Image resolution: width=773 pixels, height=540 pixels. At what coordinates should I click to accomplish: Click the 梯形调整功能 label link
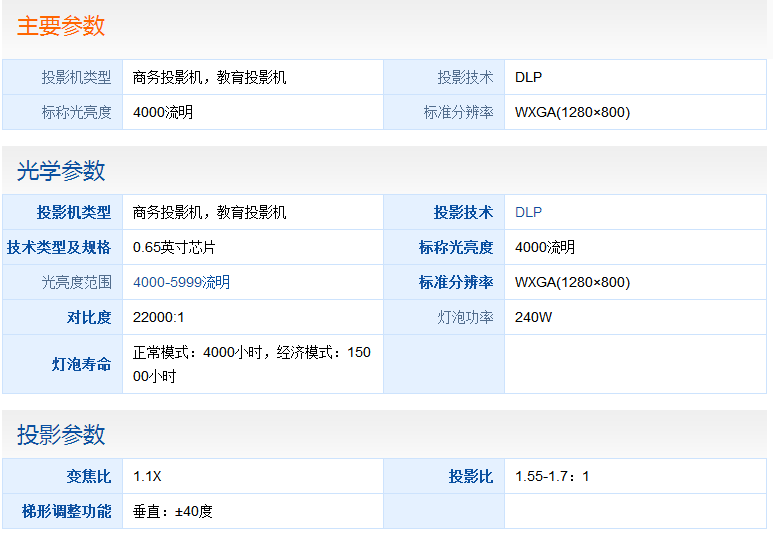(x=67, y=511)
